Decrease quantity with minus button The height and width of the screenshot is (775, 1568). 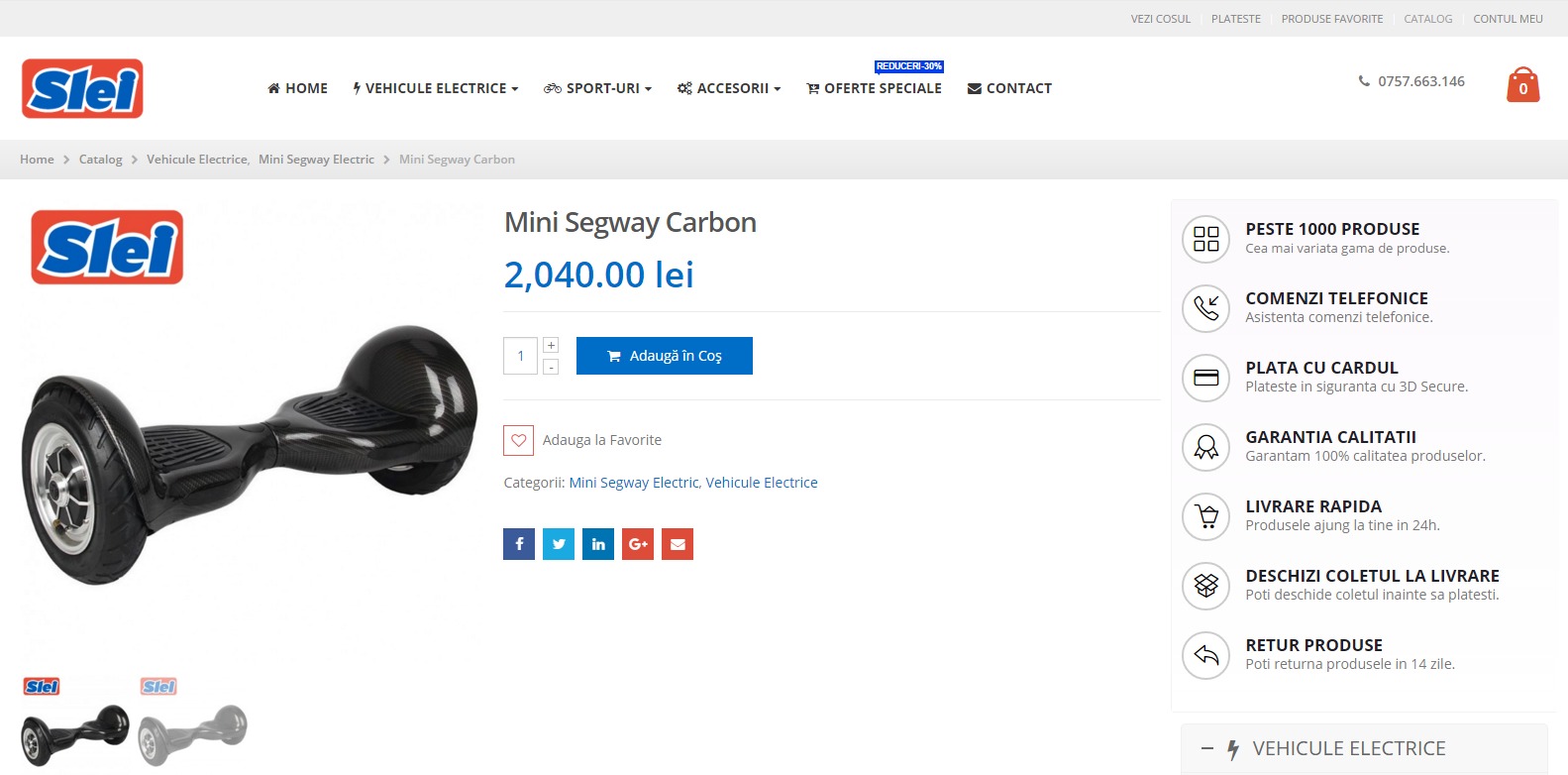(x=551, y=367)
